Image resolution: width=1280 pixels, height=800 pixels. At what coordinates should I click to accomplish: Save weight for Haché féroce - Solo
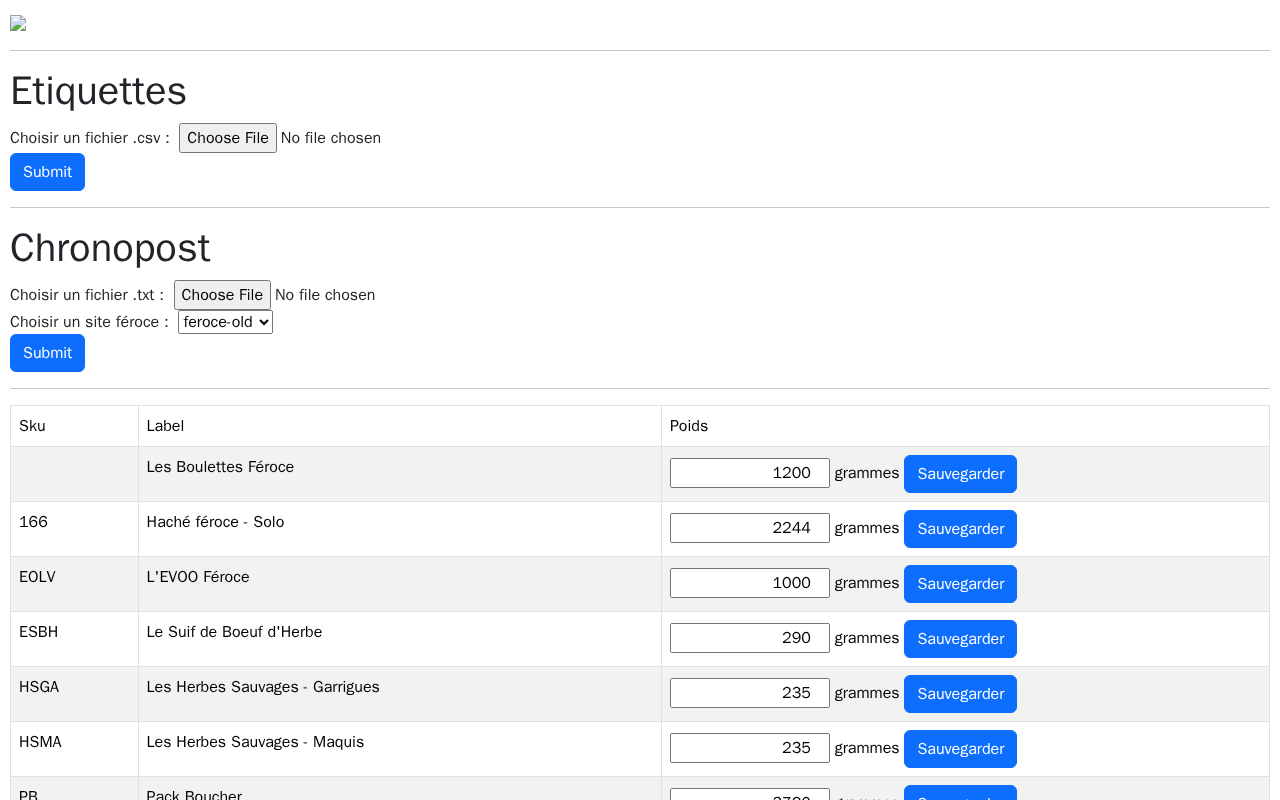tap(960, 529)
